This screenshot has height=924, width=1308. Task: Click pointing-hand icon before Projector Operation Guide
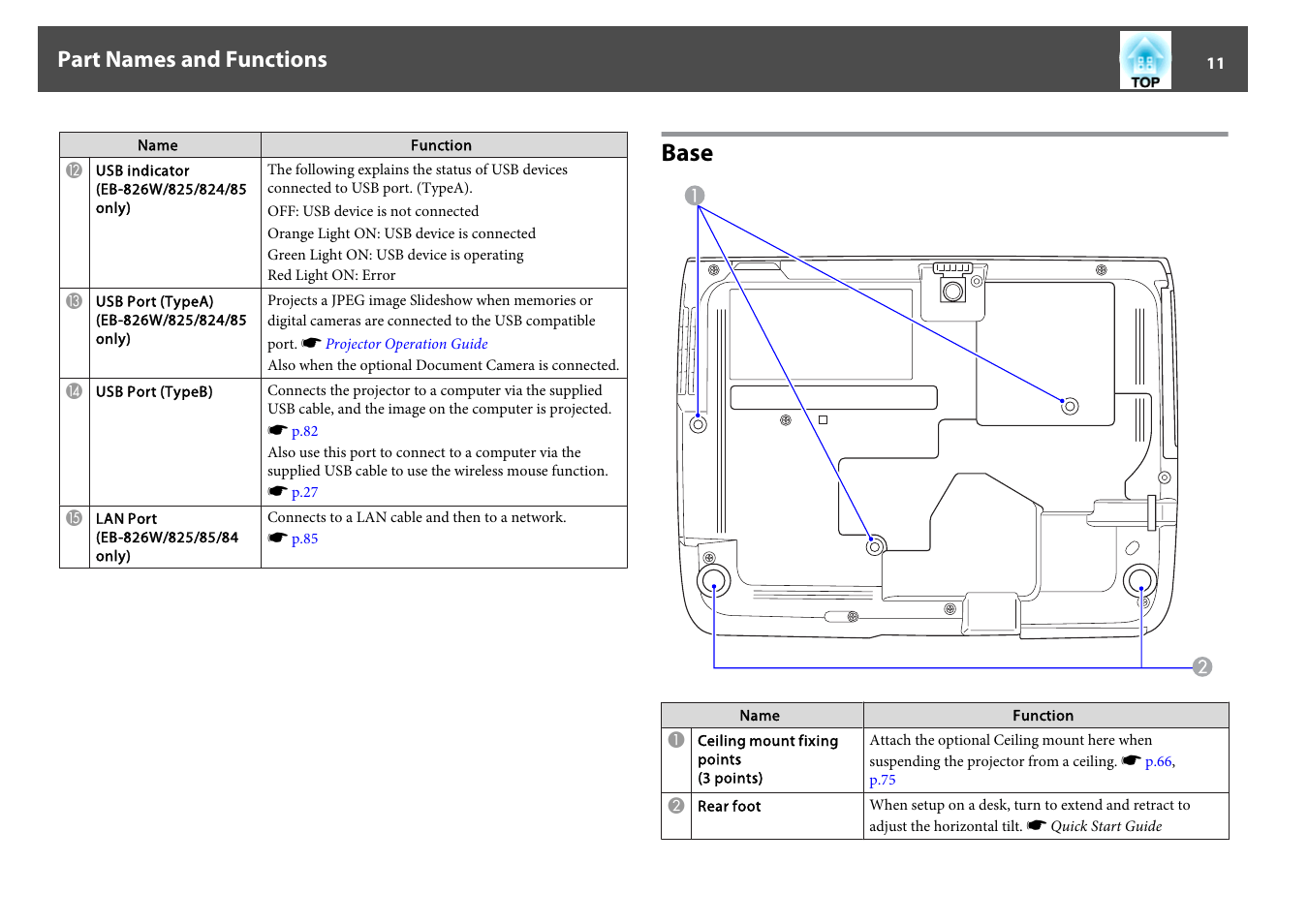pos(311,343)
